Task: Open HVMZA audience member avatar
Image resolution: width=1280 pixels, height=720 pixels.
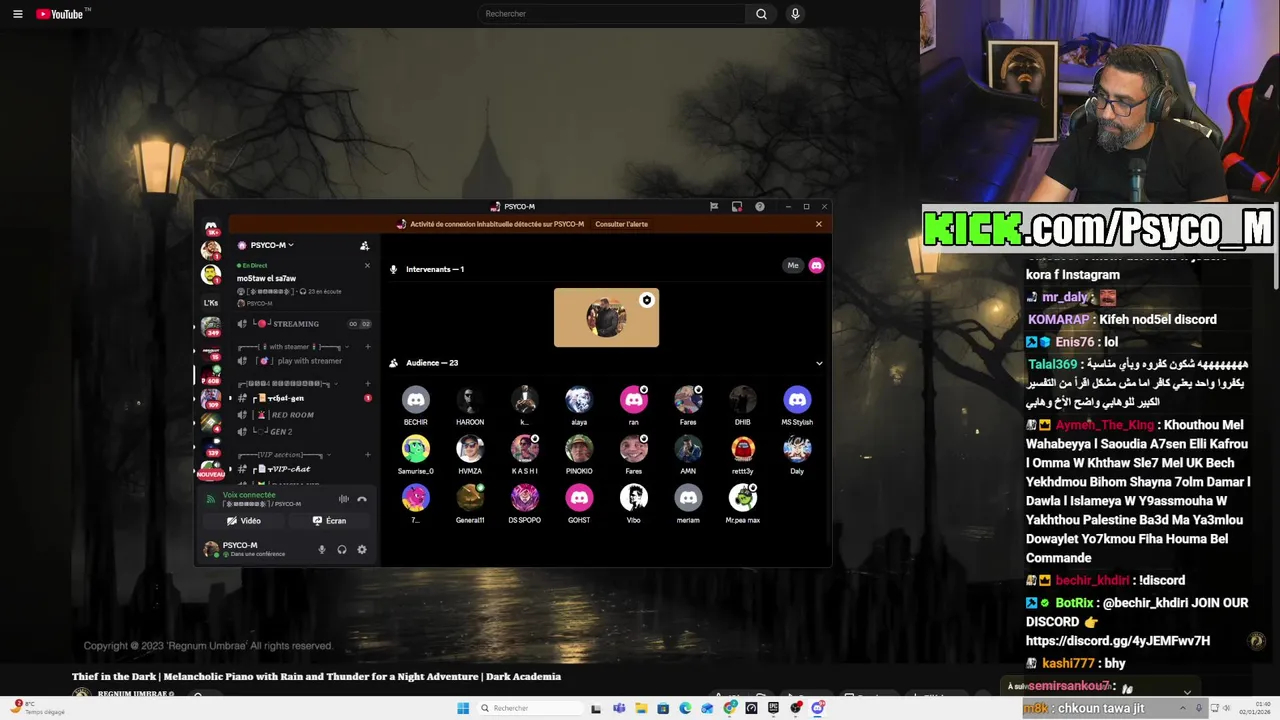Action: [x=470, y=449]
